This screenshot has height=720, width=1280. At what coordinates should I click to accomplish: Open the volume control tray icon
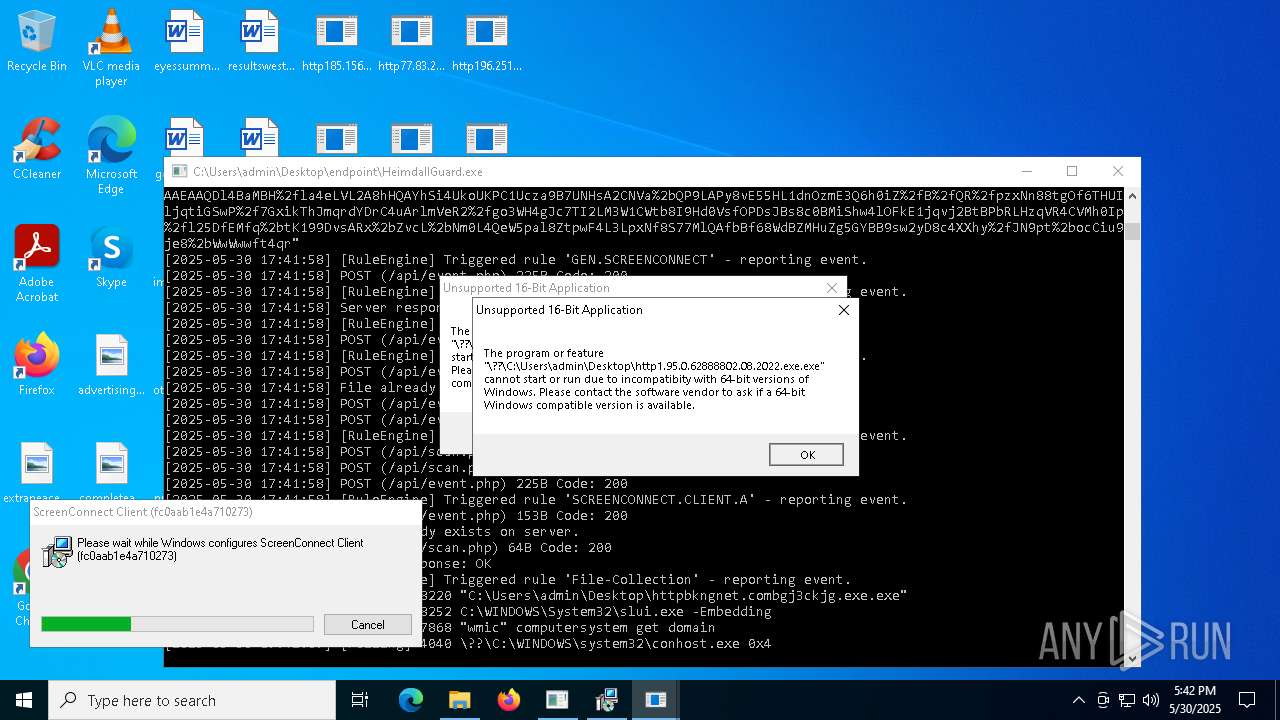(1151, 700)
